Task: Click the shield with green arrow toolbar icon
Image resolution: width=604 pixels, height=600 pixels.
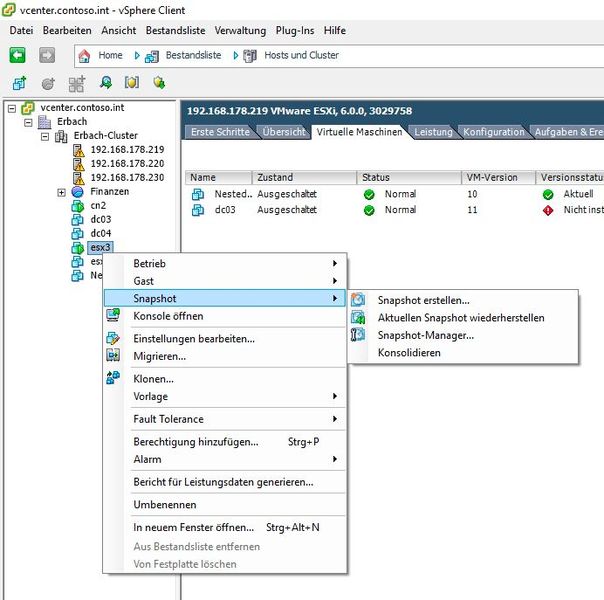Action: click(x=159, y=82)
